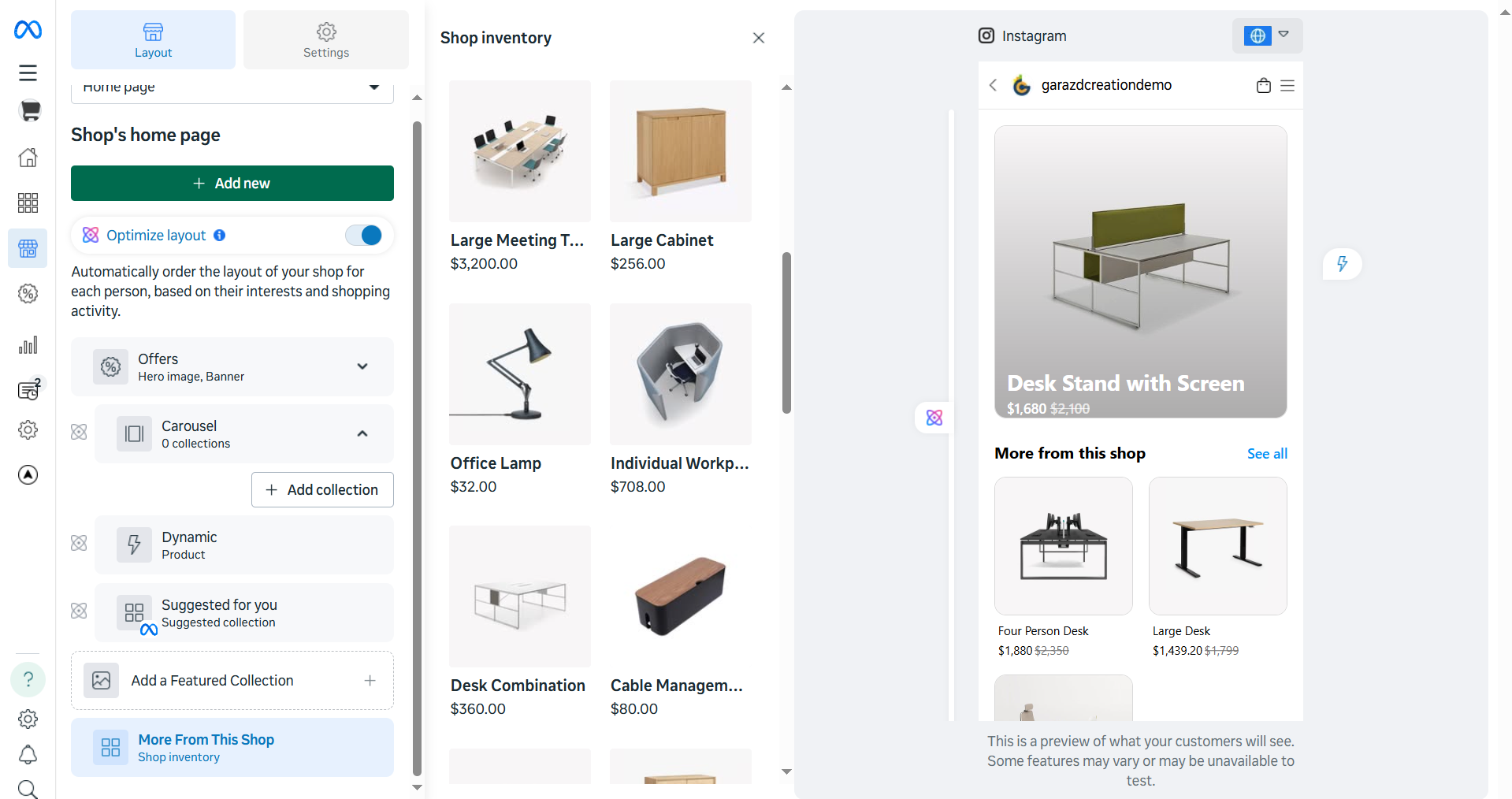Open the catalog grid sidebar icon
This screenshot has width=1512, height=799.
28,203
